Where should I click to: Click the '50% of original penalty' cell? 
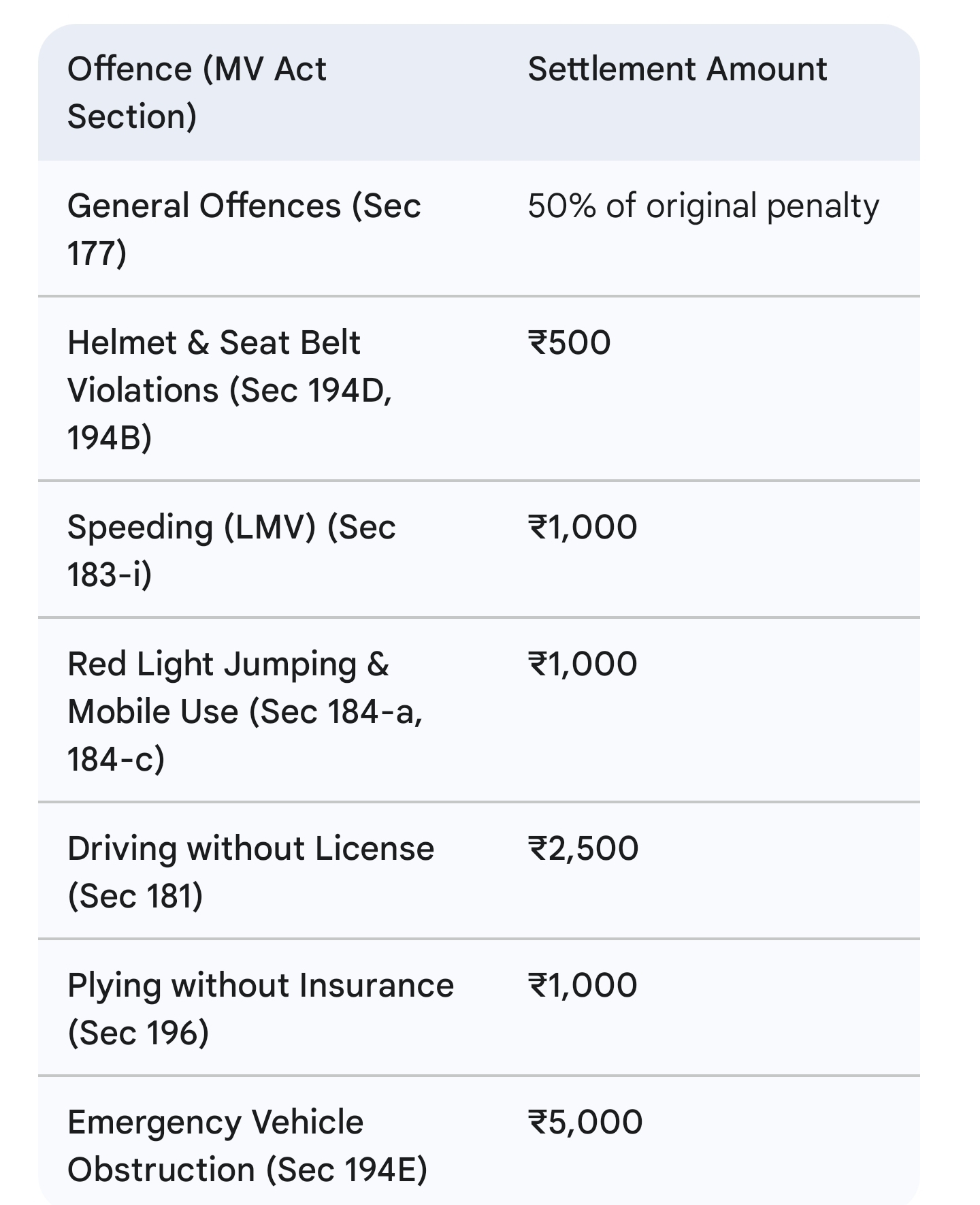tap(703, 206)
